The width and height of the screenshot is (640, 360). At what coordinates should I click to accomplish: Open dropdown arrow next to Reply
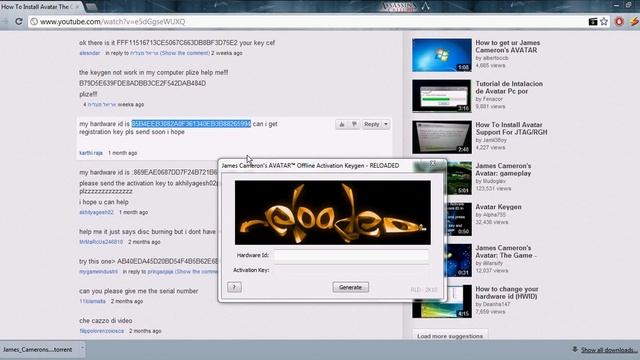coord(386,124)
